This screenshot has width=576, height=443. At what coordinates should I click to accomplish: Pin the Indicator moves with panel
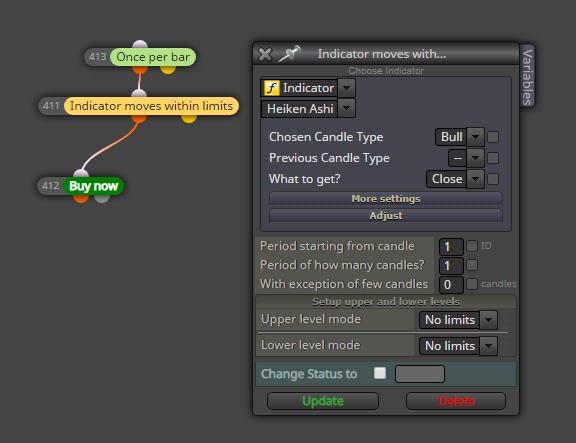tap(289, 54)
